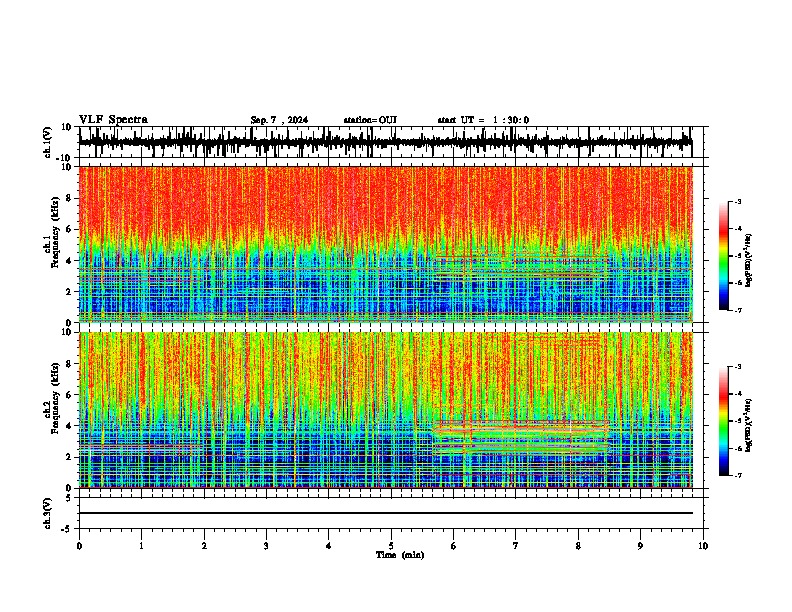Click the ch.1 log(PSD) color bar title
The image size is (792, 612).
[748, 261]
